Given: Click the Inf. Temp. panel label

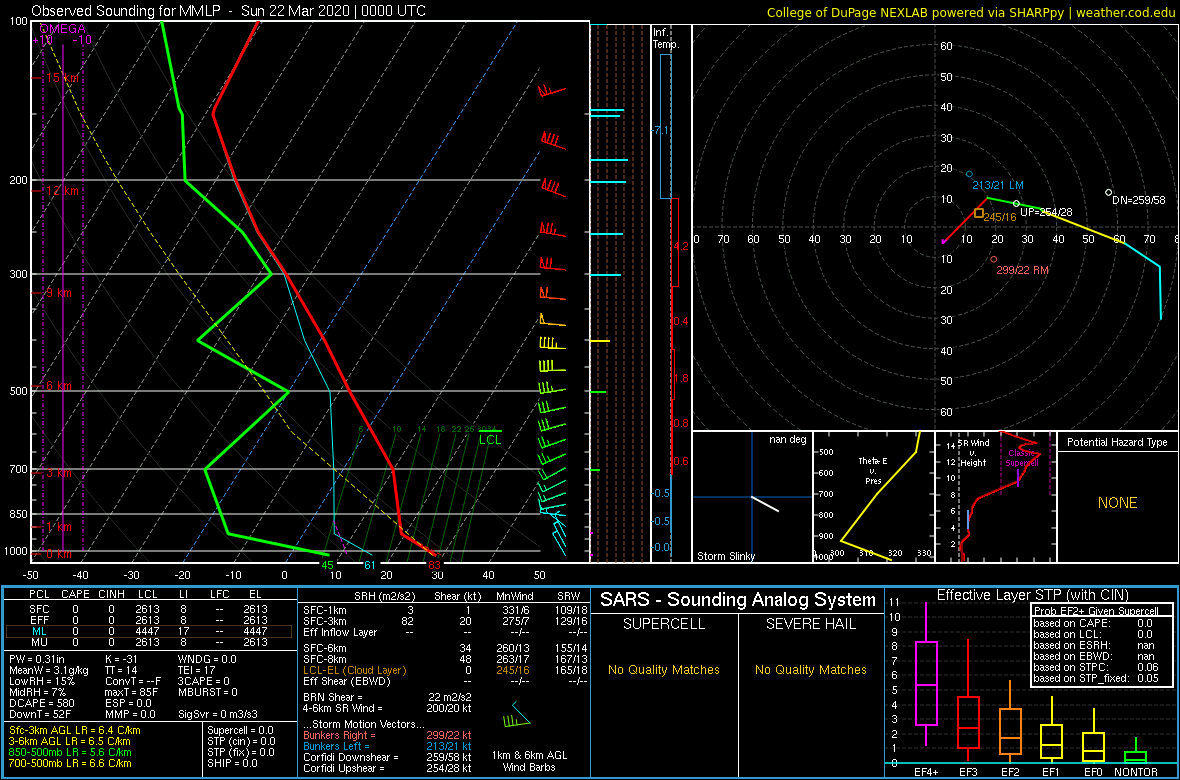Looking at the screenshot, I should (x=667, y=39).
